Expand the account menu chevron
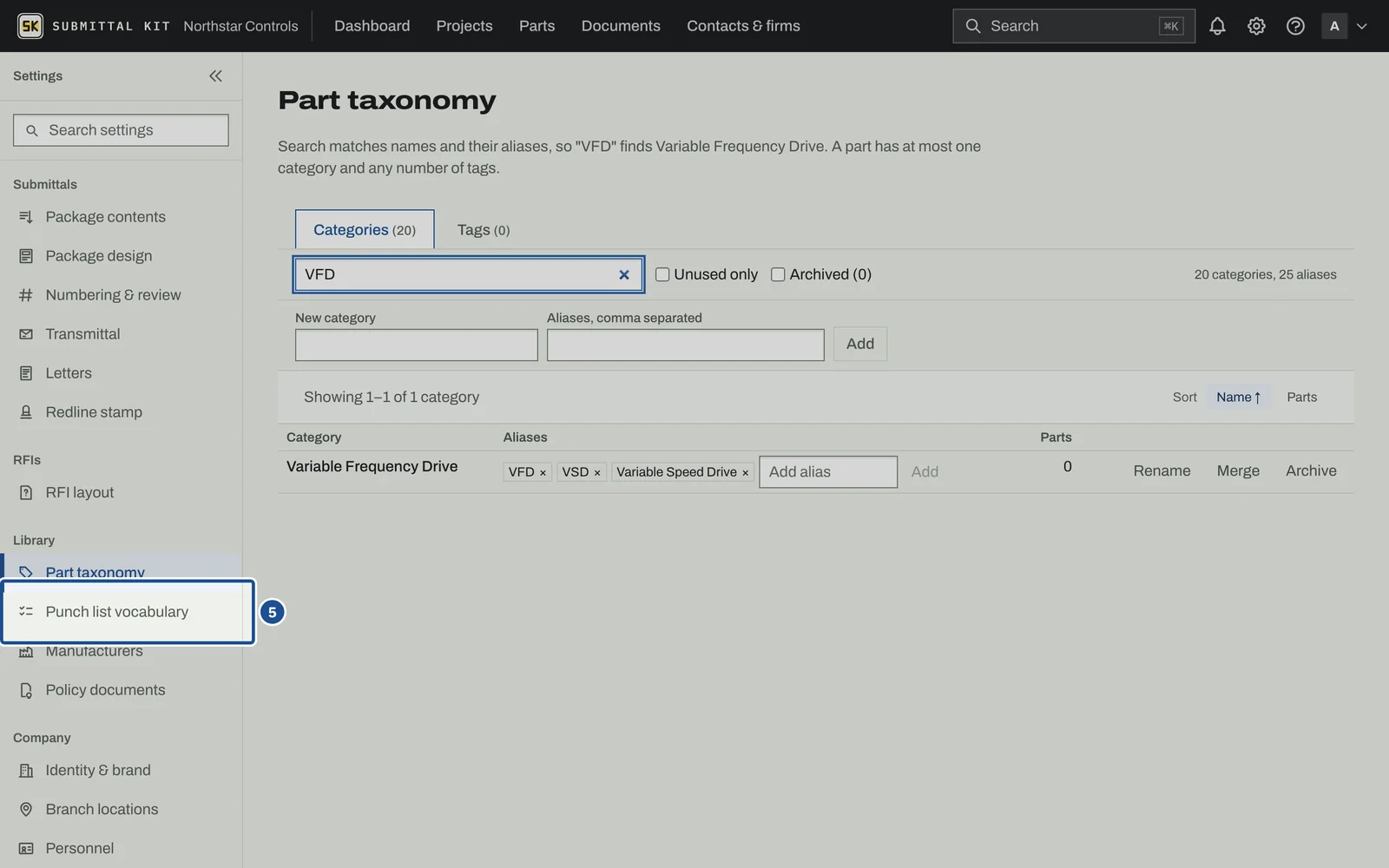Image resolution: width=1389 pixels, height=868 pixels. [x=1362, y=26]
